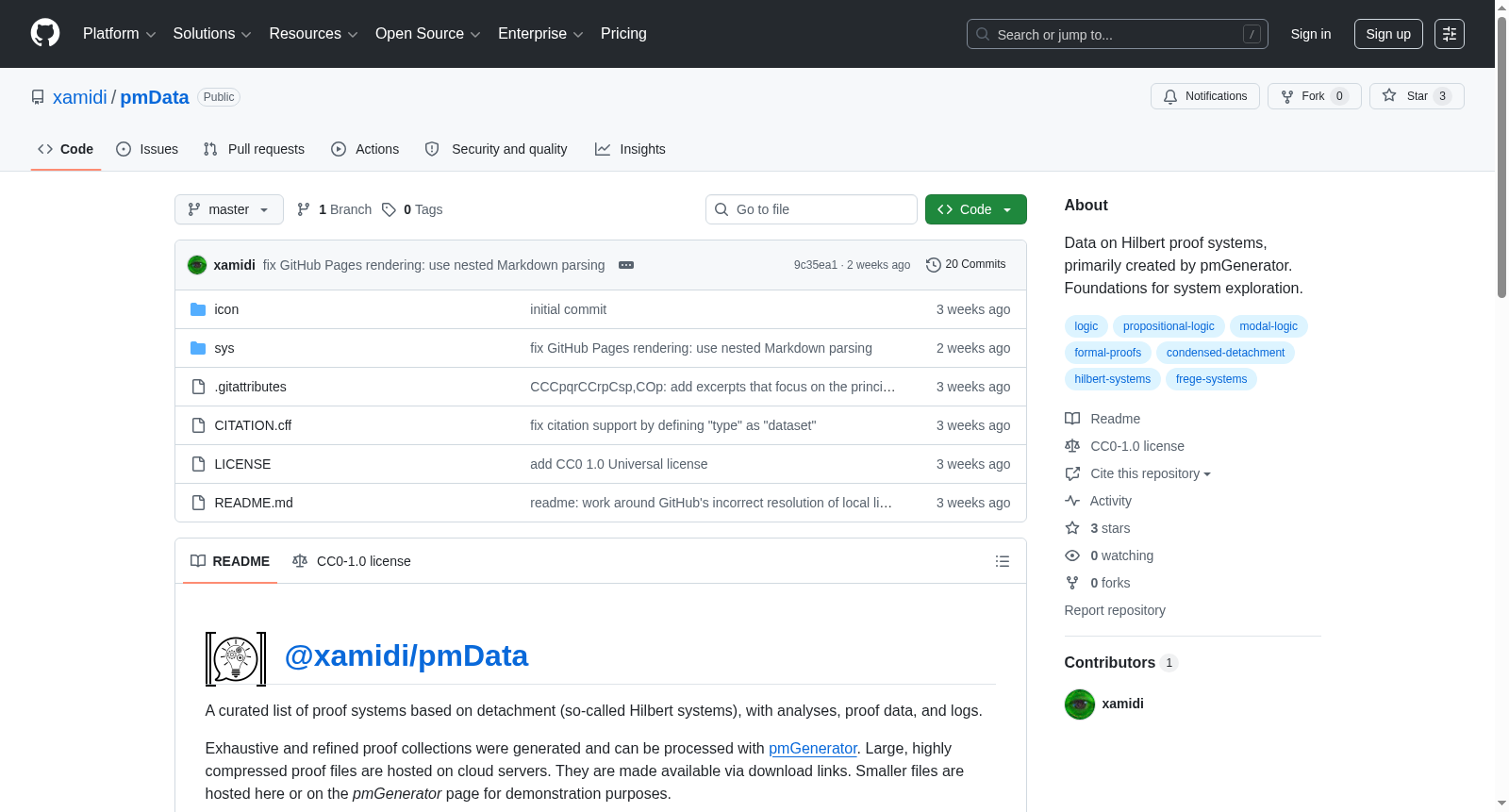1509x812 pixels.
Task: Open the sys folder
Action: tap(224, 348)
